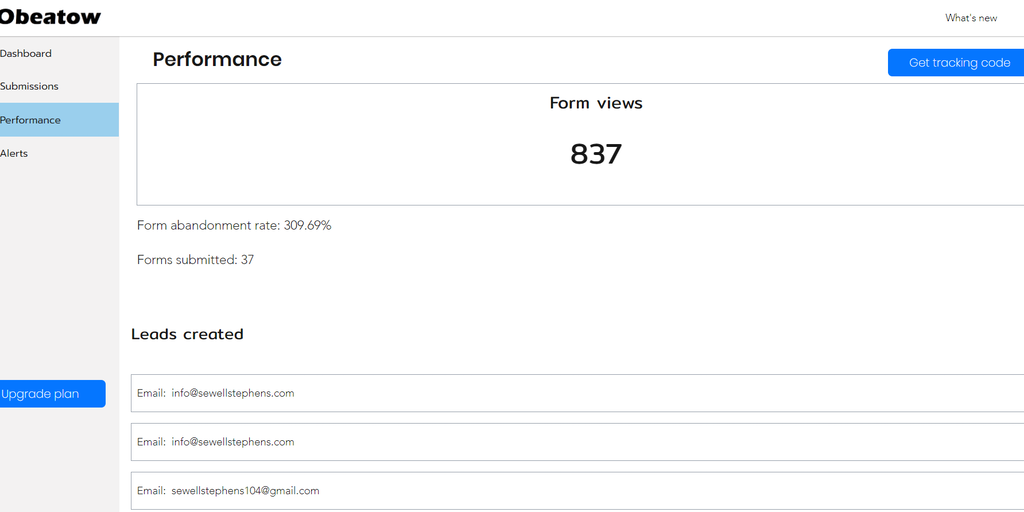
Task: Select the Performance sidebar item
Action: click(x=31, y=120)
